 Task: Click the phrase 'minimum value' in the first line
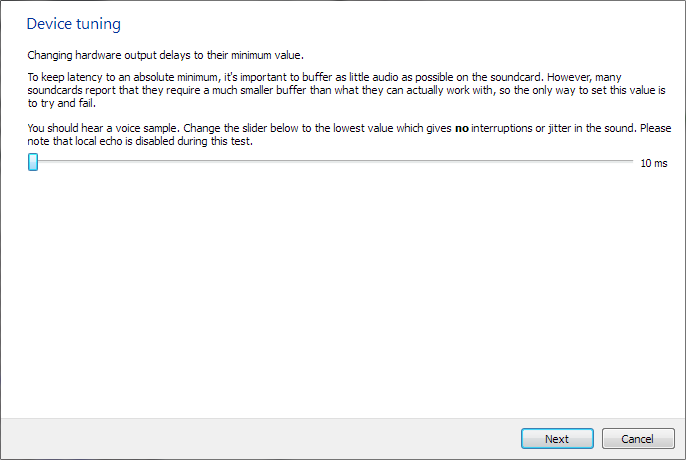(x=266, y=55)
